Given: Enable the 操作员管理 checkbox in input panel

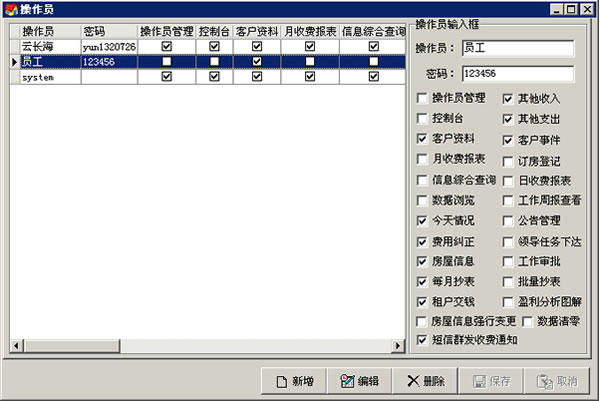Looking at the screenshot, I should point(422,98).
